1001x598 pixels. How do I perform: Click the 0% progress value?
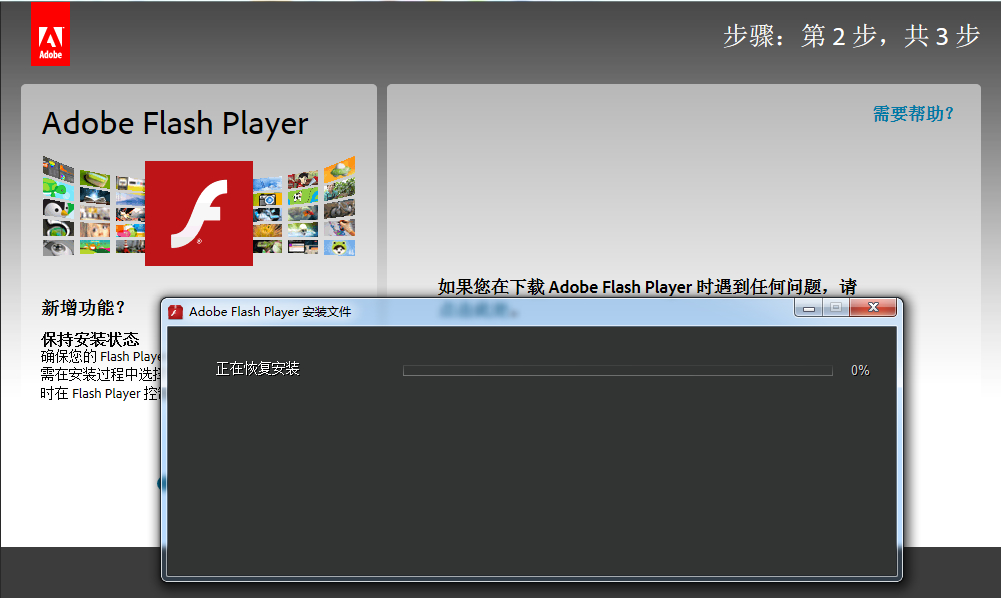click(x=860, y=371)
